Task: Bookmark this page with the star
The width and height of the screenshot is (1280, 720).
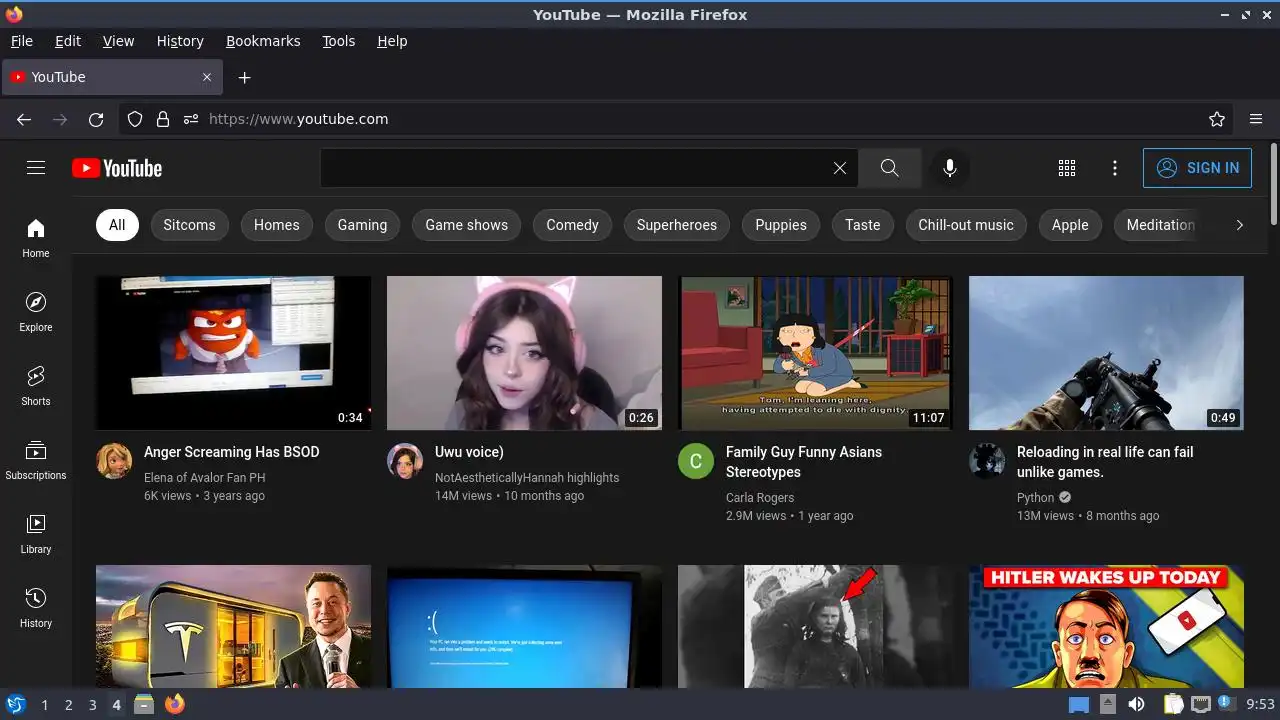Action: coord(1217,119)
